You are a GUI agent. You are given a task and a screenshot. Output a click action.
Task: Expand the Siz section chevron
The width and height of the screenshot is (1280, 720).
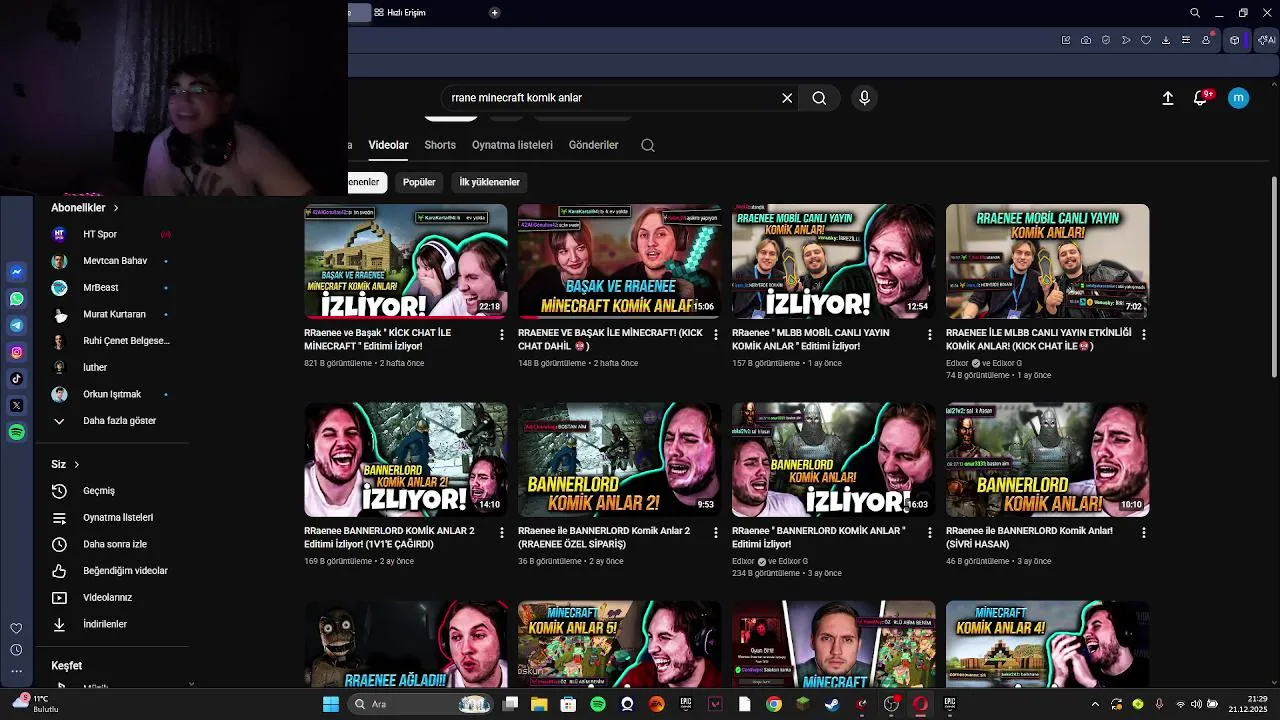click(x=76, y=465)
